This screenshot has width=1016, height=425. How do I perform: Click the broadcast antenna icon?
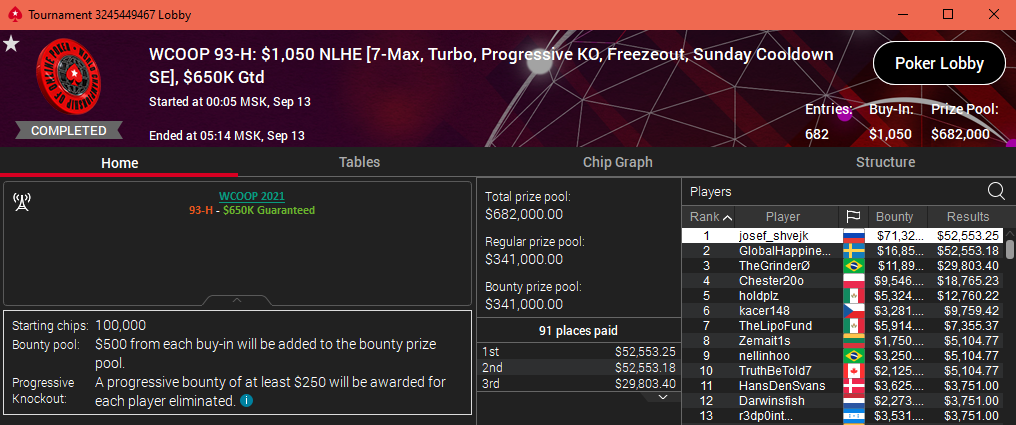pos(22,202)
